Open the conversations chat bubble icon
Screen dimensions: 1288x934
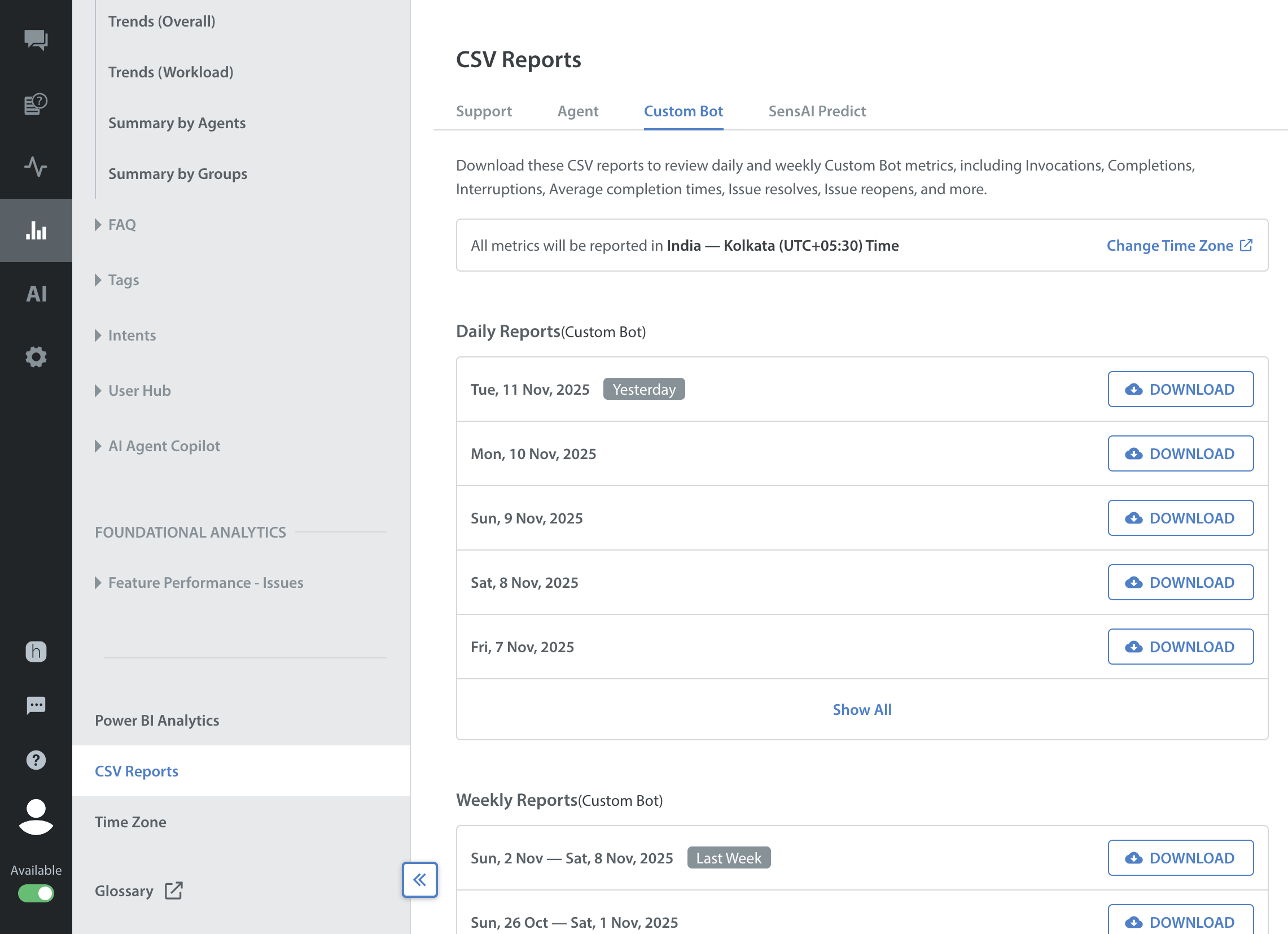click(x=36, y=40)
